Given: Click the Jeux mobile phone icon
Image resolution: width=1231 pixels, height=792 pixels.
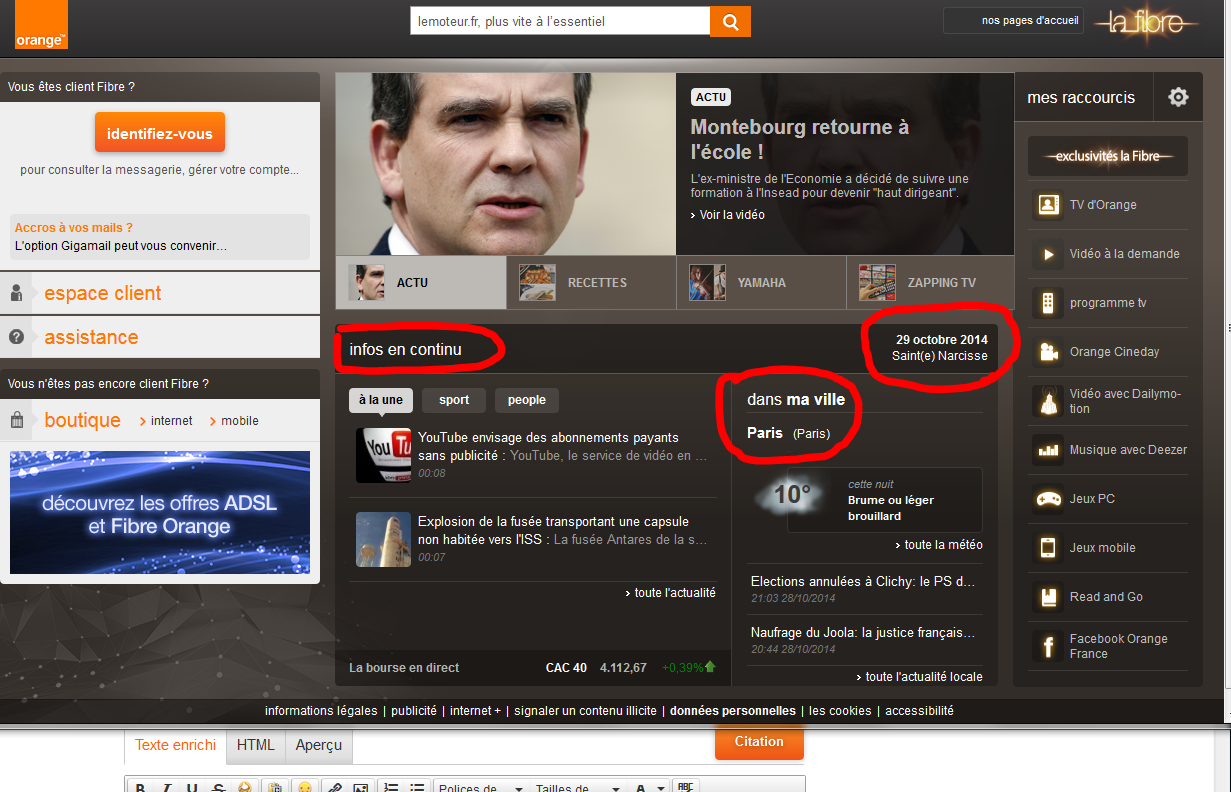Looking at the screenshot, I should coord(1048,548).
